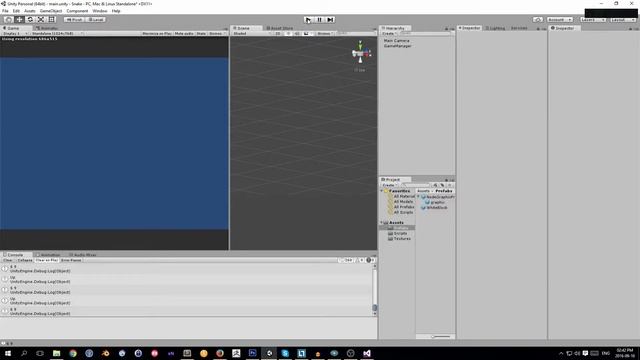
Task: Select All Materials favorite search
Action: pos(401,196)
